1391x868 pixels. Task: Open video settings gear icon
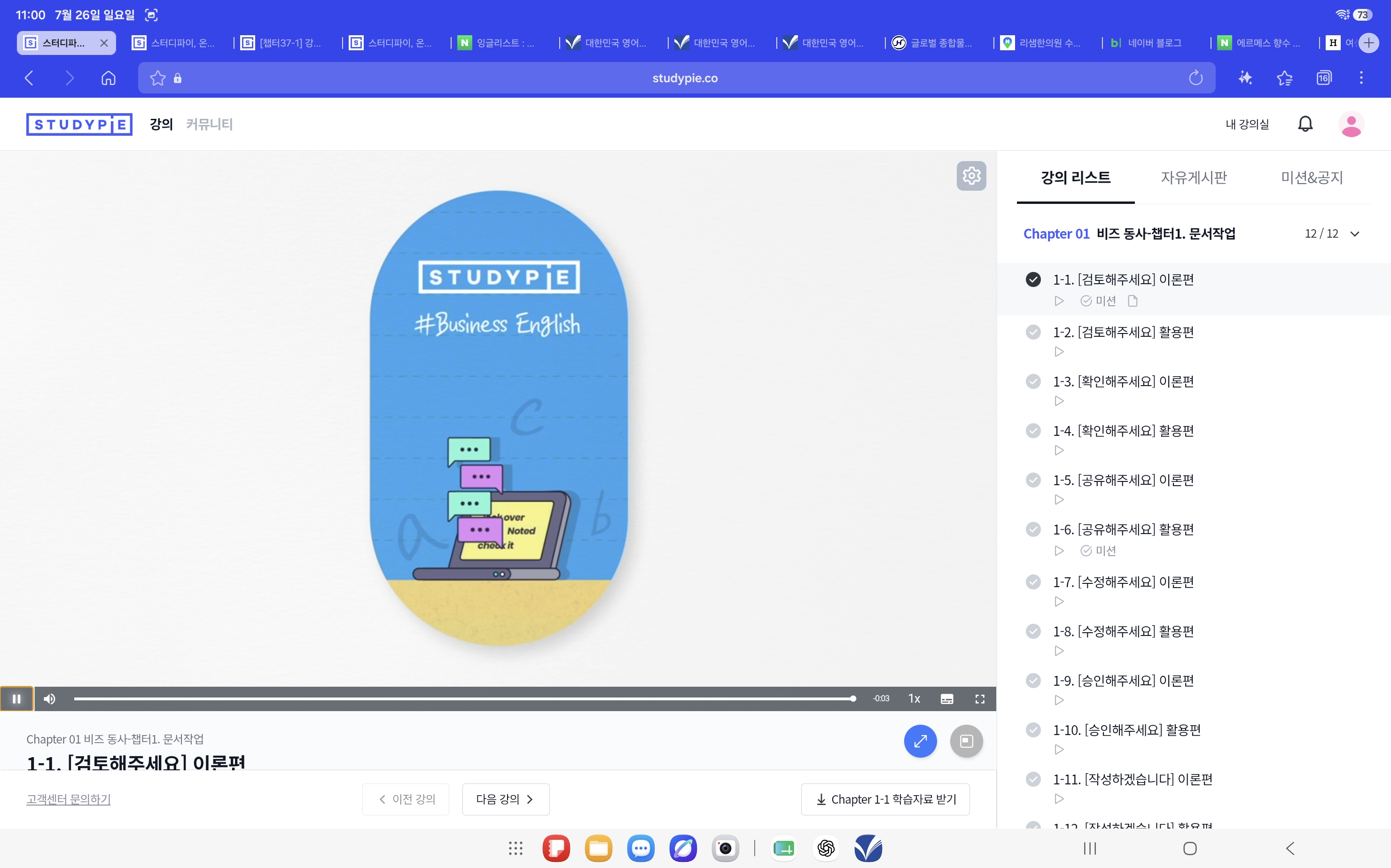point(971,176)
